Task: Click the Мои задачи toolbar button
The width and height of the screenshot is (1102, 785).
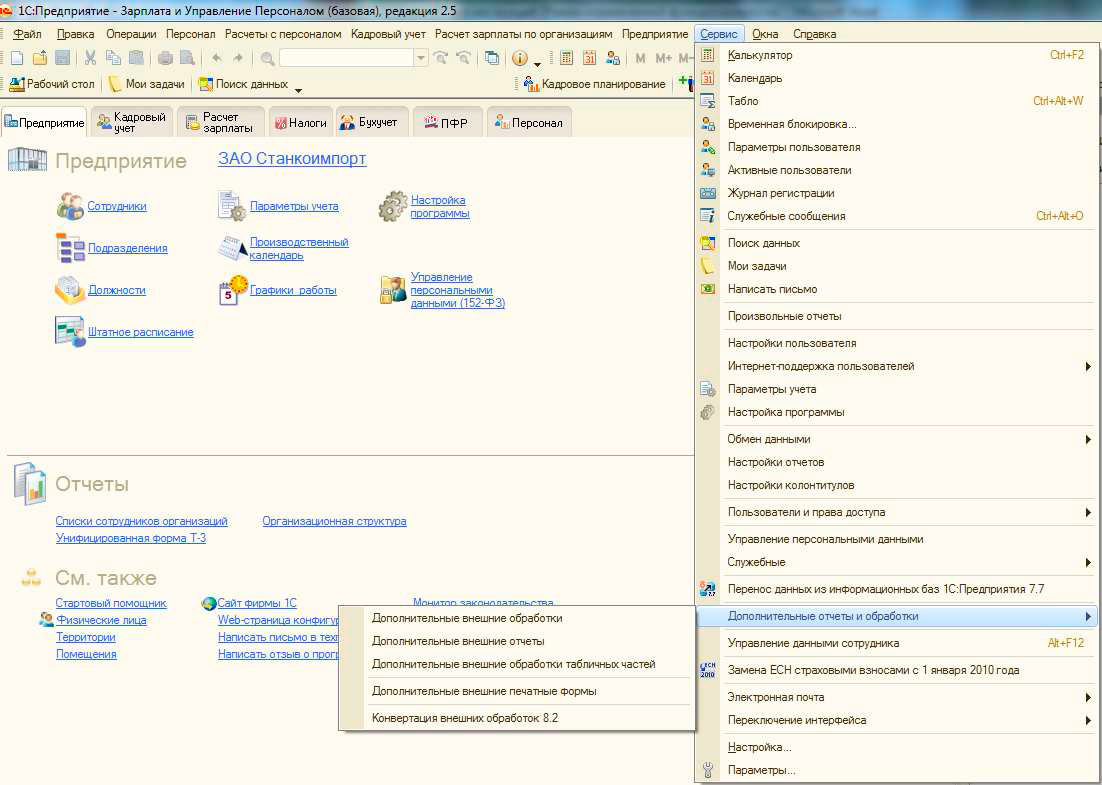Action: [x=147, y=84]
